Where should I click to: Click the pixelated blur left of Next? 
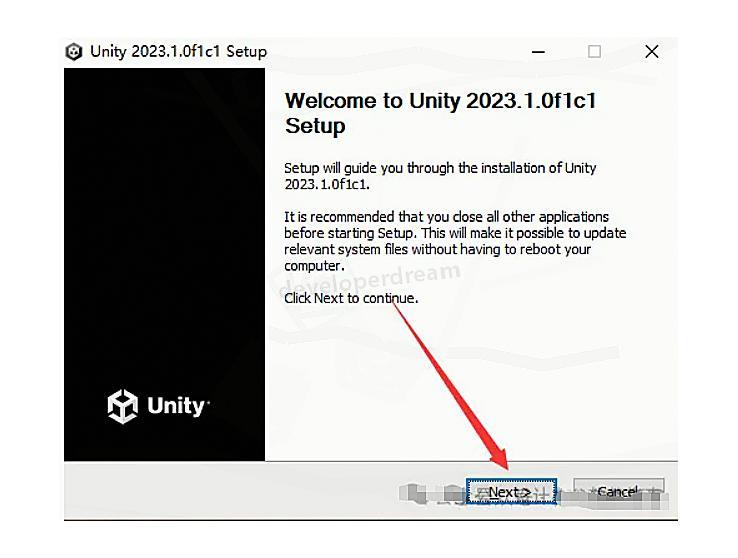[431, 493]
